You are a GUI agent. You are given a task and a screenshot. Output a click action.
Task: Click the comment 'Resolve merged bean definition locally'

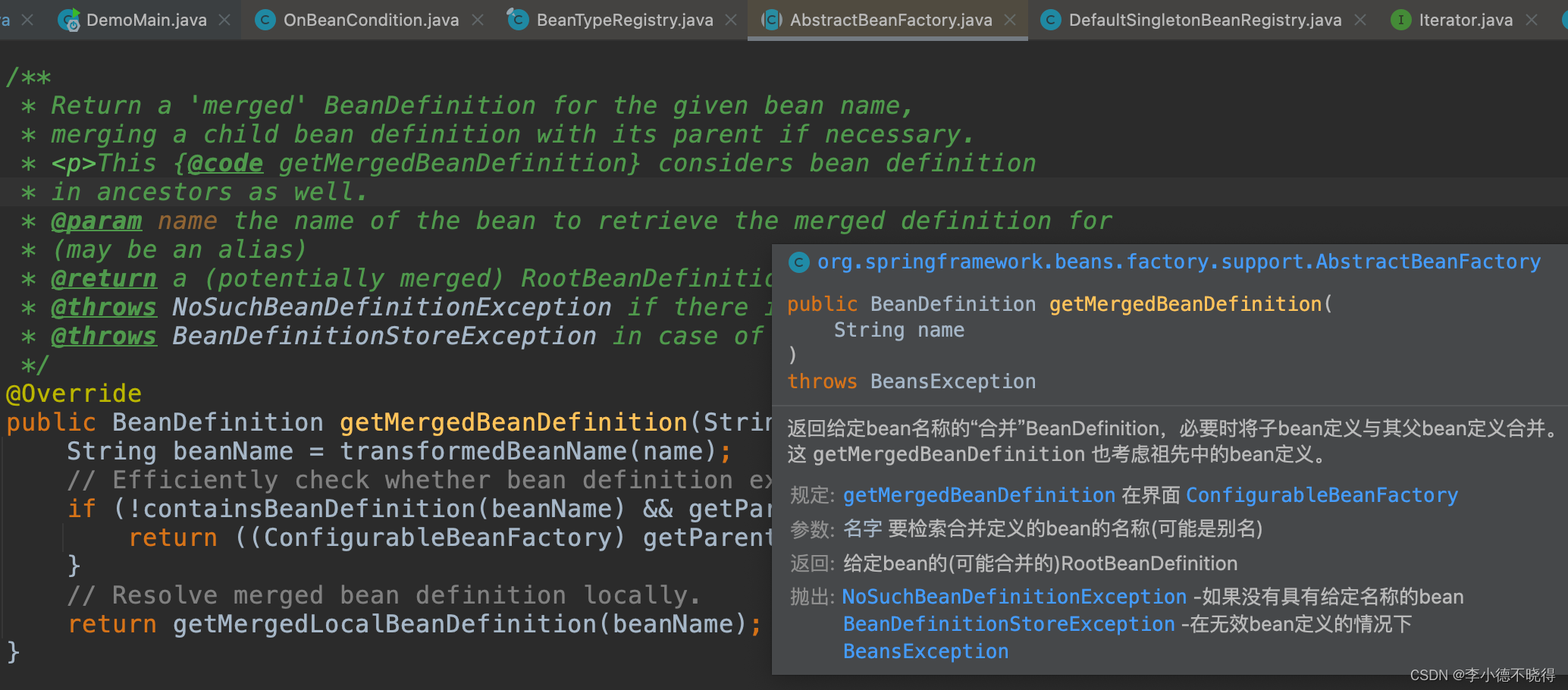[384, 595]
